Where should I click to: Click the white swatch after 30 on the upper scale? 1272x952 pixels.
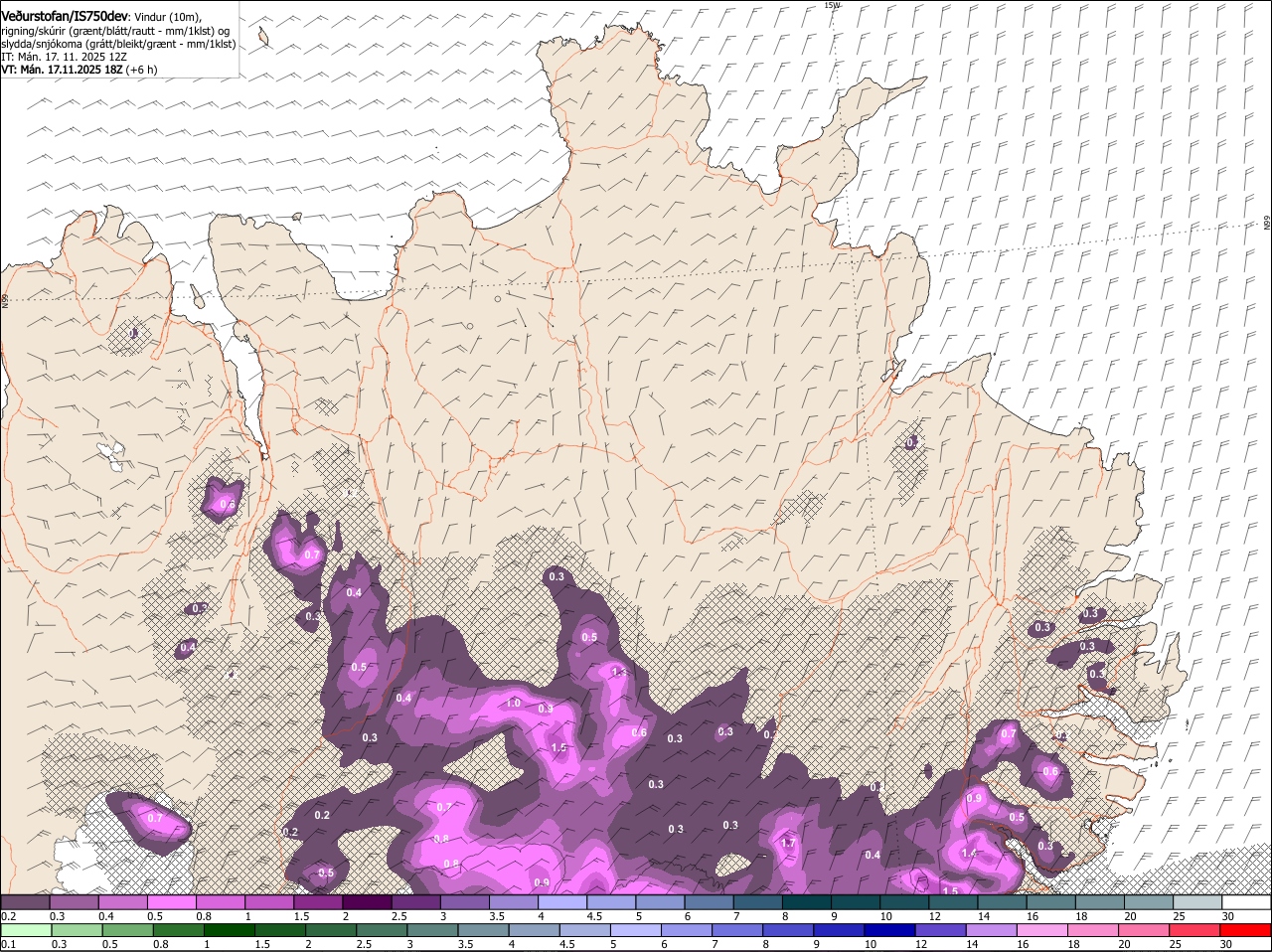click(1247, 902)
